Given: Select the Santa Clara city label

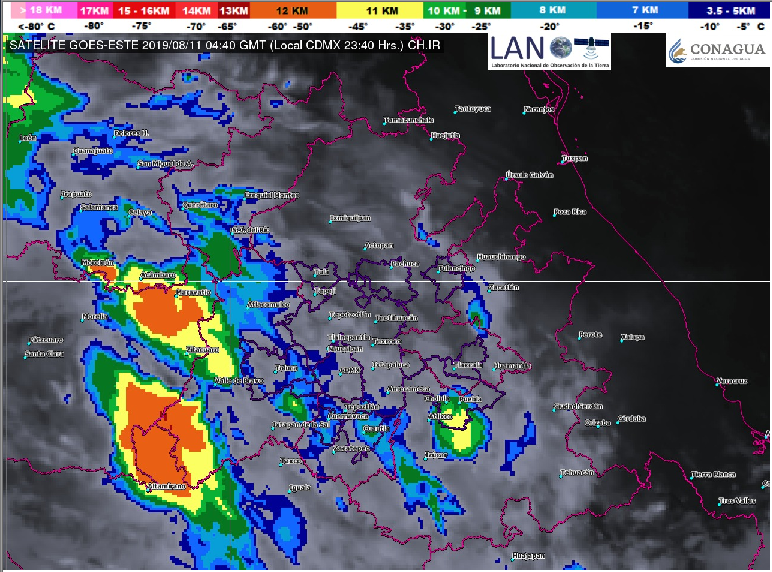Looking at the screenshot, I should pos(44,353).
